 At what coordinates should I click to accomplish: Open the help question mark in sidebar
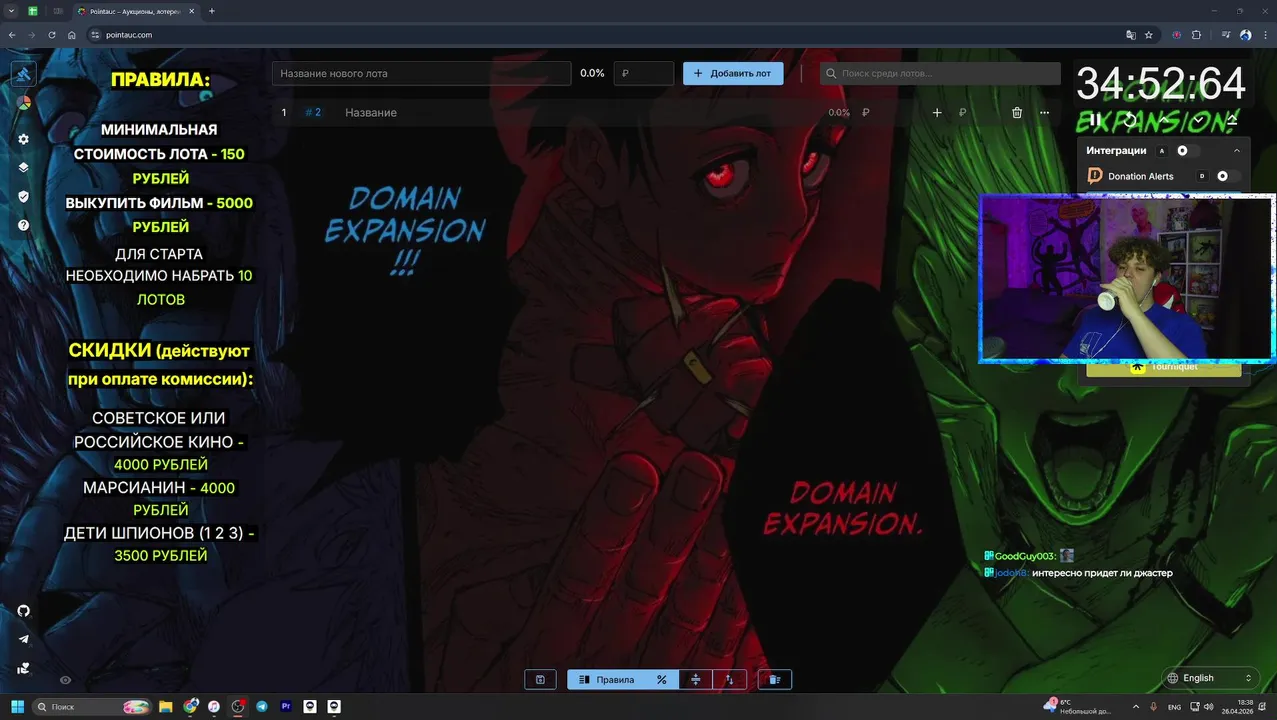(23, 225)
